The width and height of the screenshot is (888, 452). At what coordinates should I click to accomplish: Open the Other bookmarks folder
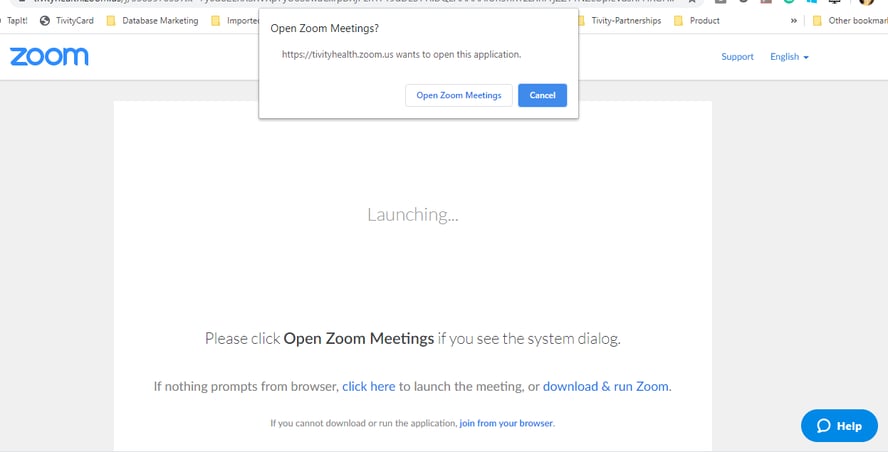click(x=850, y=21)
